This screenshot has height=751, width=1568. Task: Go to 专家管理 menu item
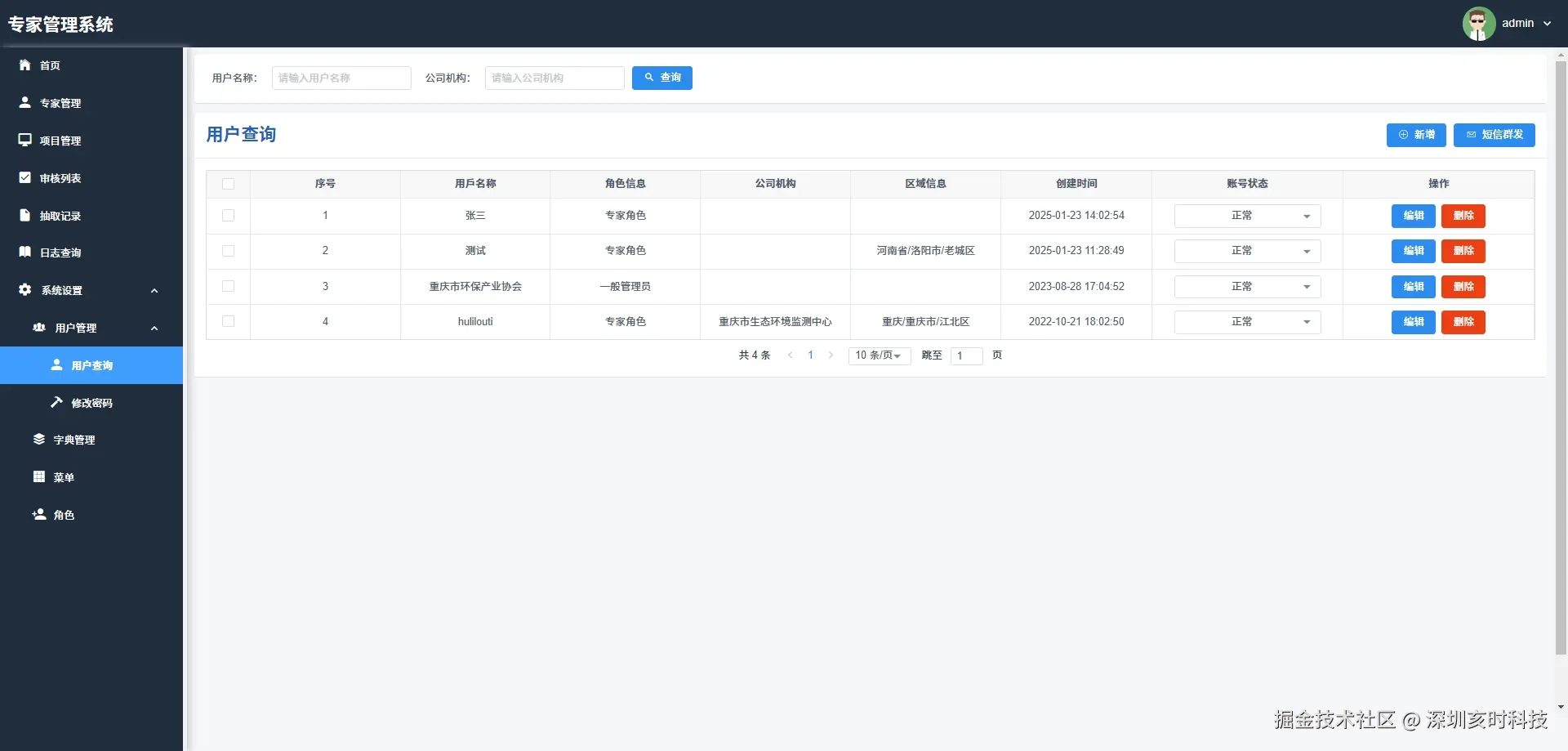(x=91, y=103)
